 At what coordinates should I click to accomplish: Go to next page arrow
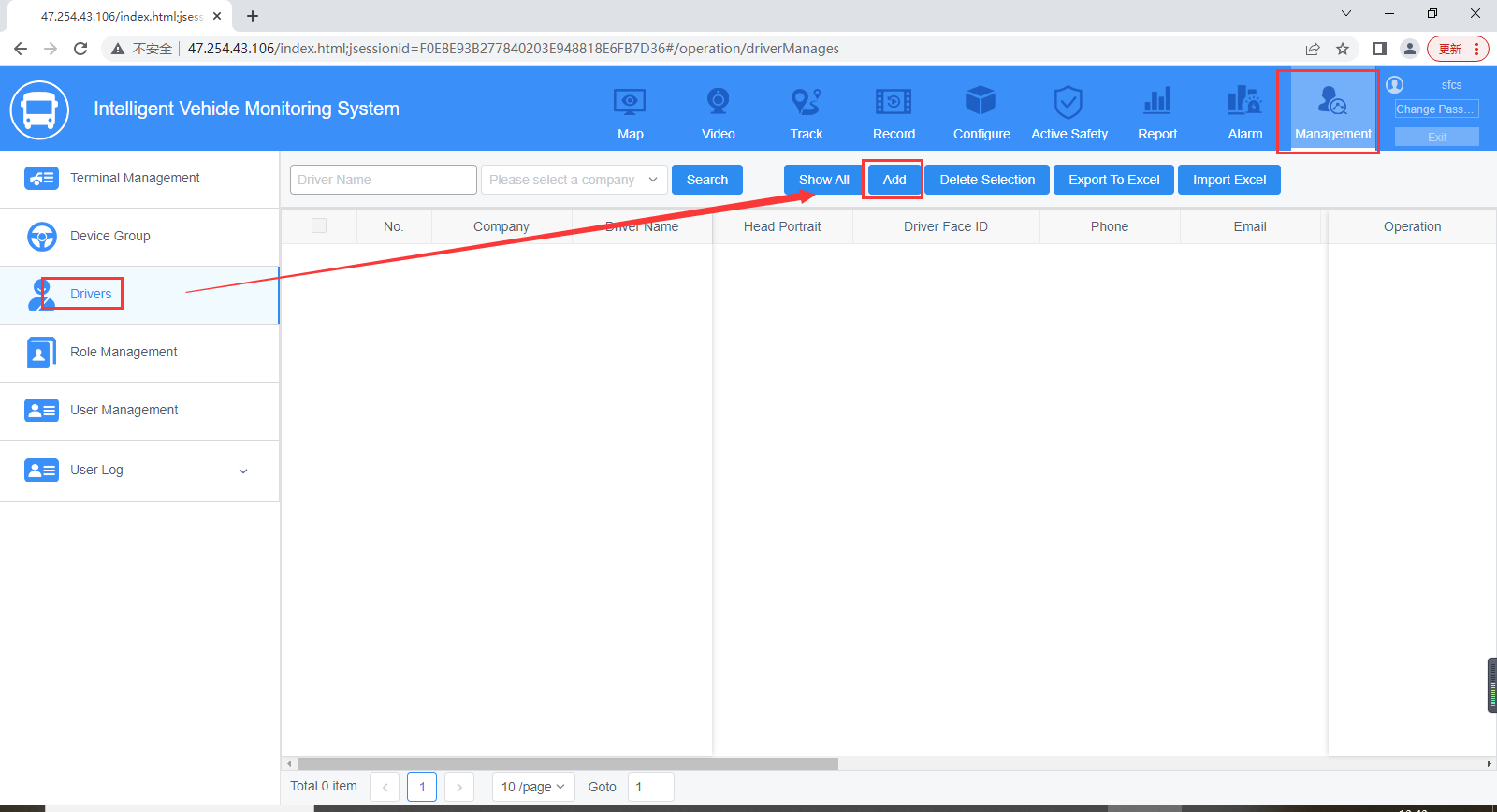459,787
